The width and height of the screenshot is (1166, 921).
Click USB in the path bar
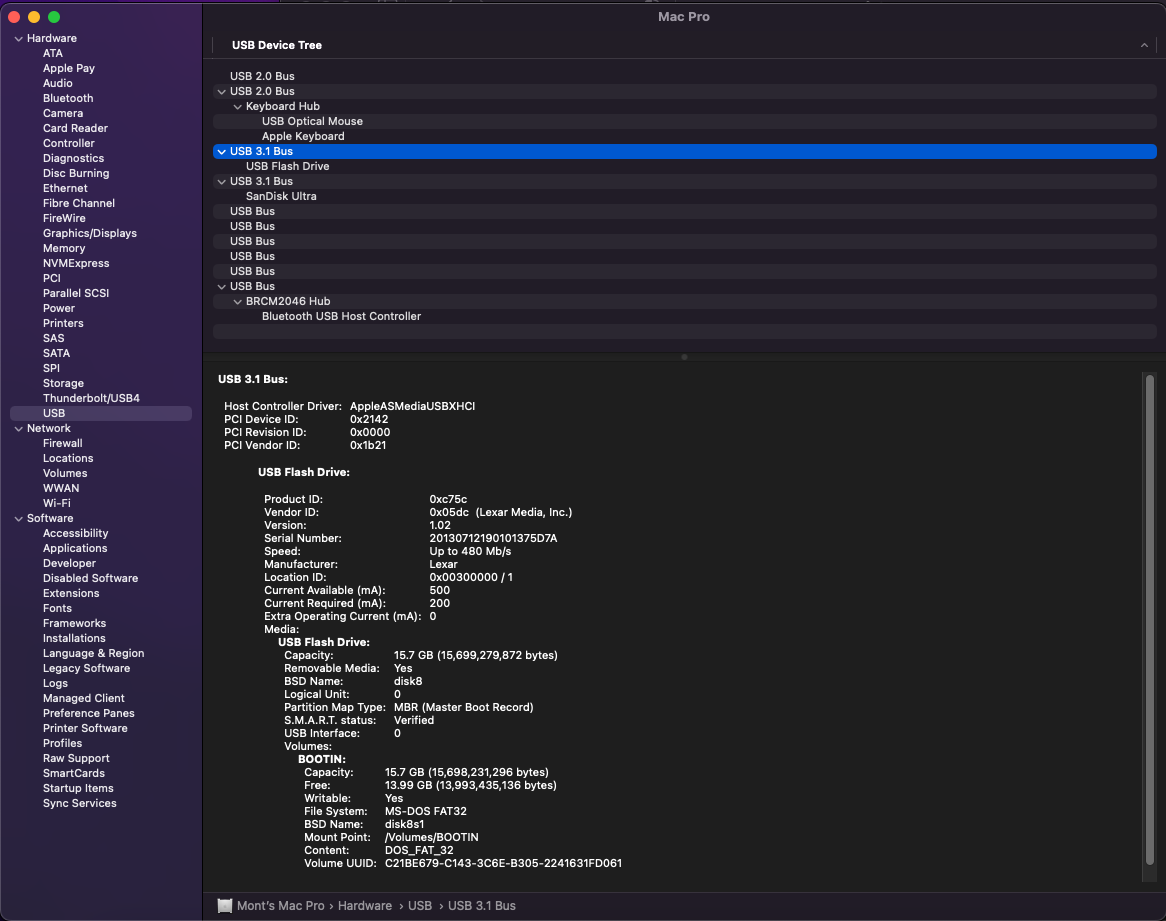click(419, 905)
